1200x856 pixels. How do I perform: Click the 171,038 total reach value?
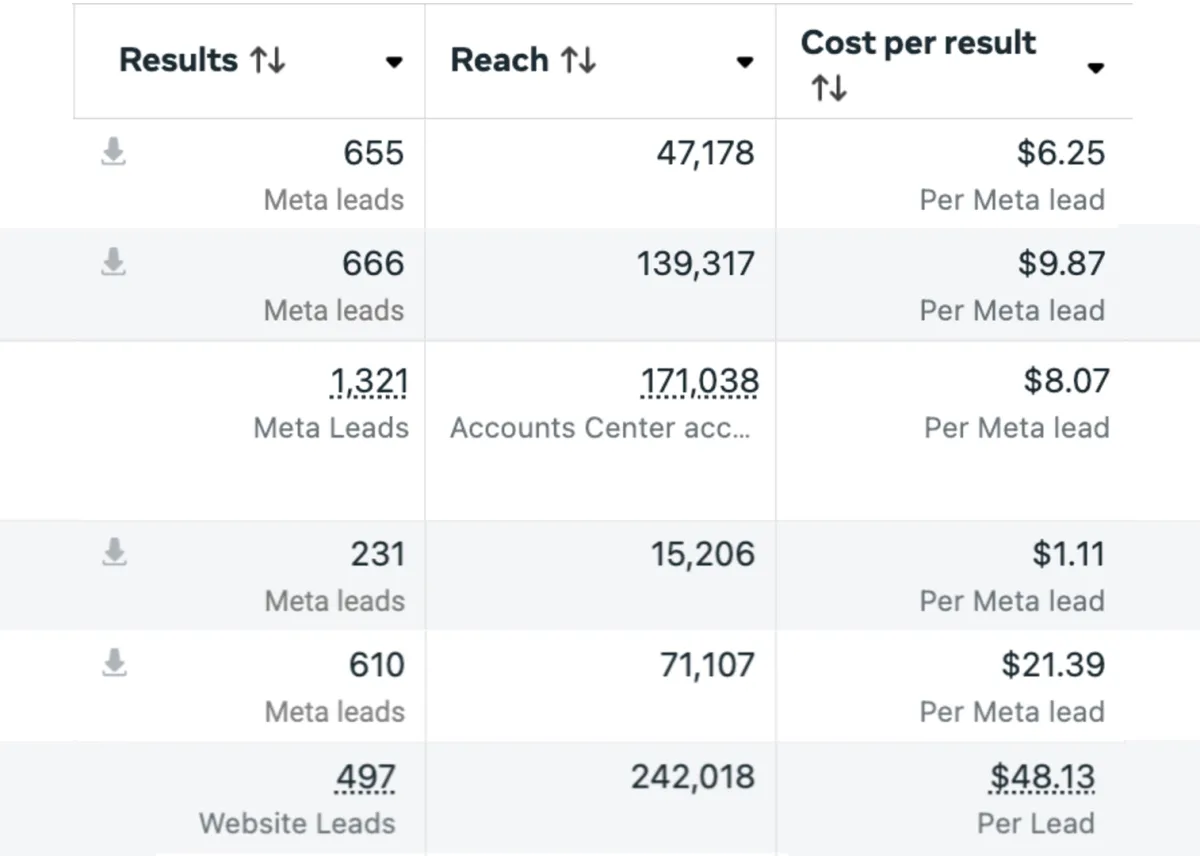tap(699, 381)
